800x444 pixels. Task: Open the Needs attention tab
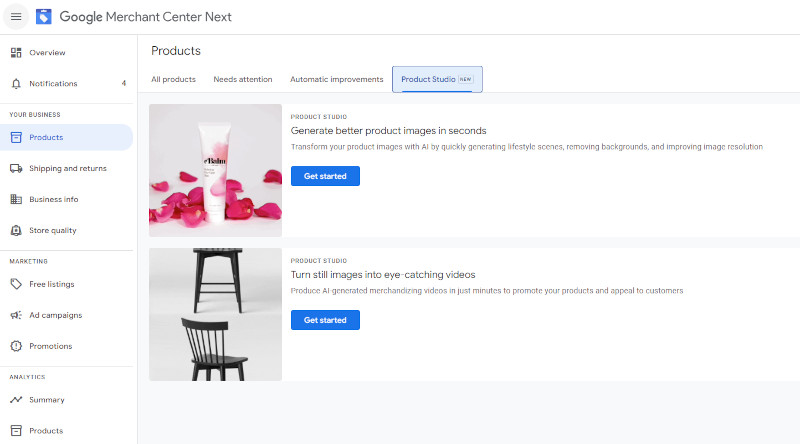coord(242,79)
